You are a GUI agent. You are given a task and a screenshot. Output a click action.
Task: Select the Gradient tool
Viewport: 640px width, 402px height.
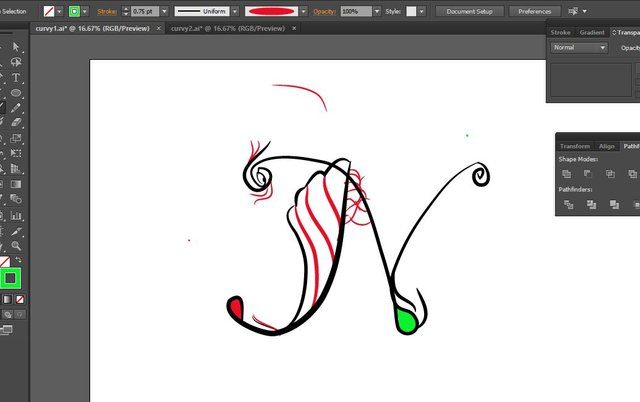tap(16, 184)
